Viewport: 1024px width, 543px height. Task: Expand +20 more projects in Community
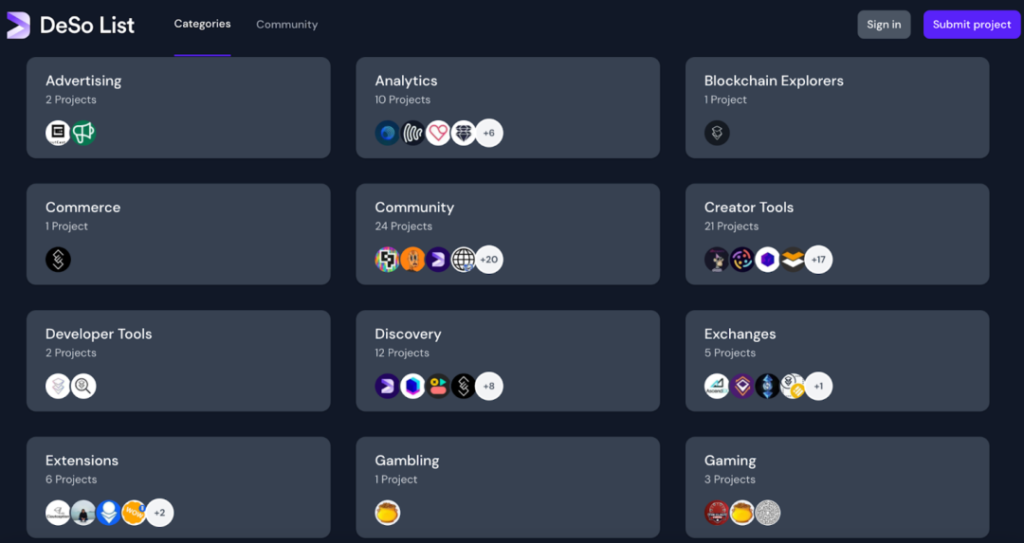(x=489, y=259)
